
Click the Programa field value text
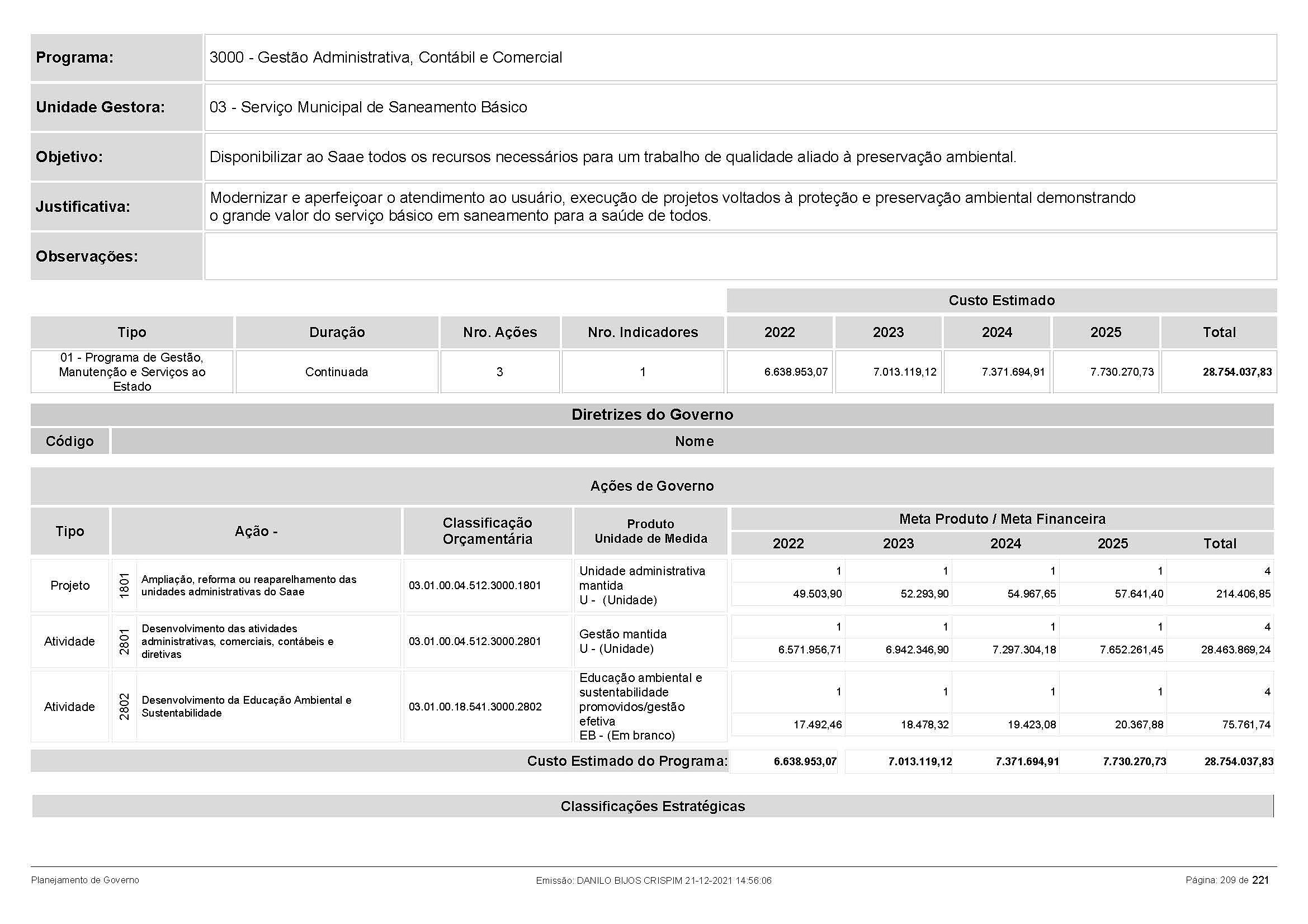click(386, 58)
